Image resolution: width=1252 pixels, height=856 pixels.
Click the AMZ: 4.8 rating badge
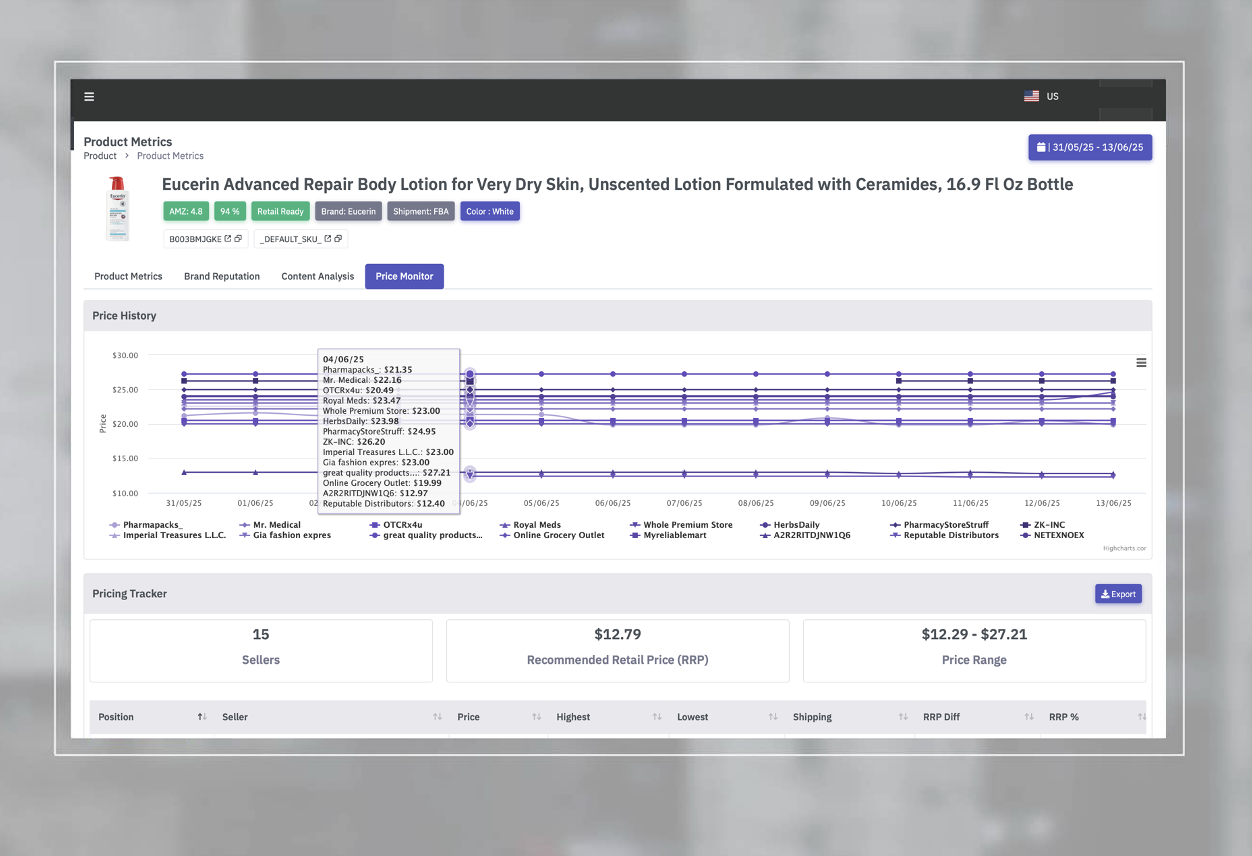[186, 211]
